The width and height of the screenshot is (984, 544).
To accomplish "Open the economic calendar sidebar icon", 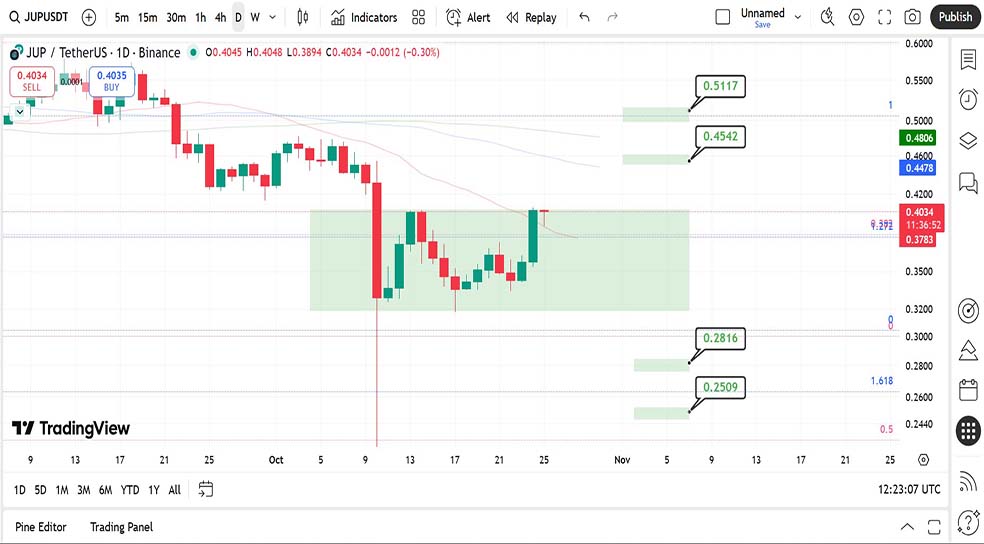I will 967,390.
